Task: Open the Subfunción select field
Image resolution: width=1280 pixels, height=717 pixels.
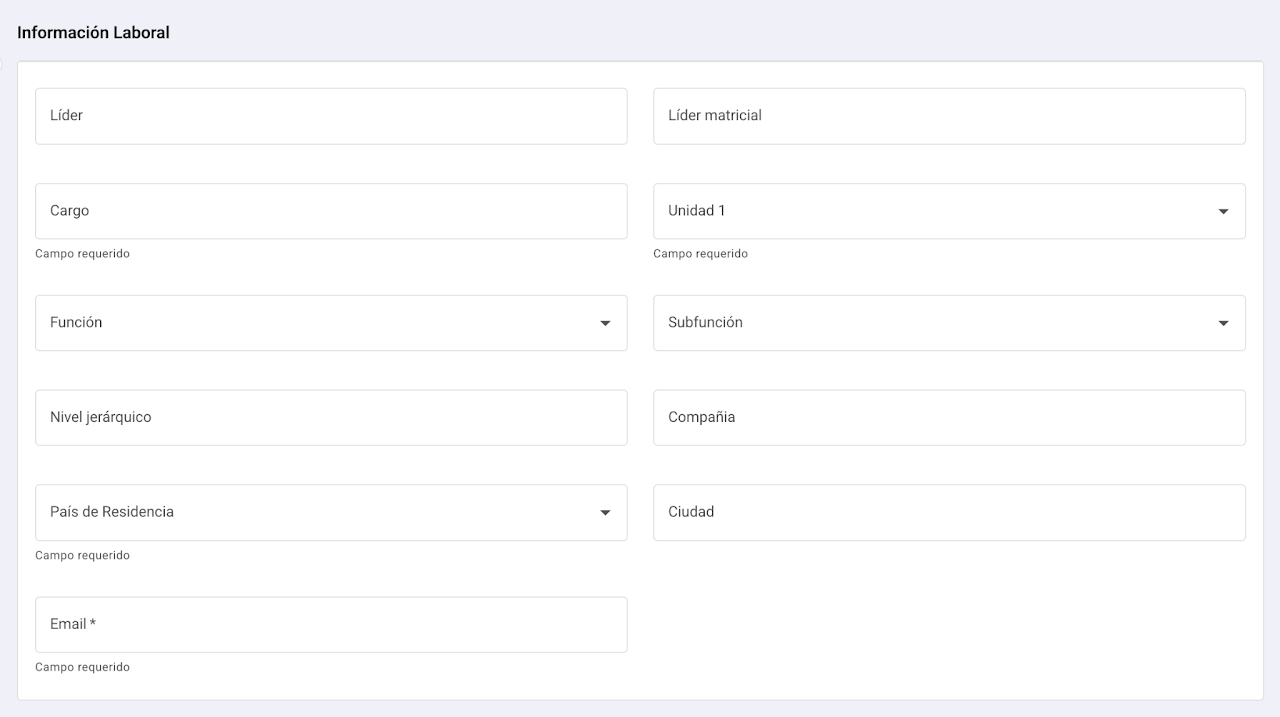Action: click(930, 323)
